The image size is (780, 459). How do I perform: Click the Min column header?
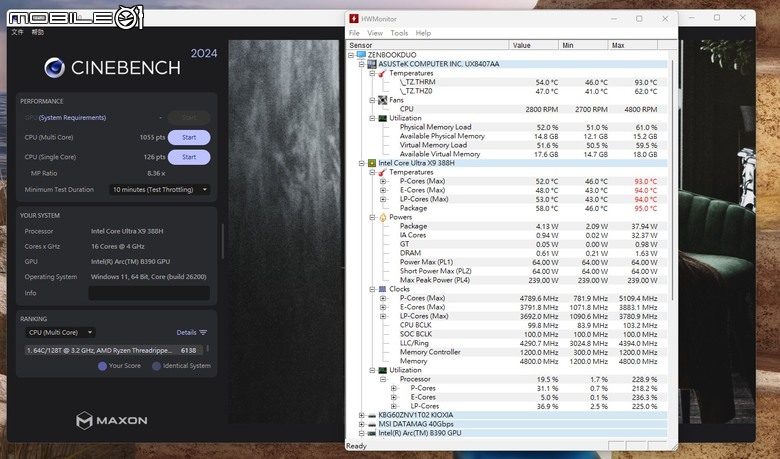point(583,45)
